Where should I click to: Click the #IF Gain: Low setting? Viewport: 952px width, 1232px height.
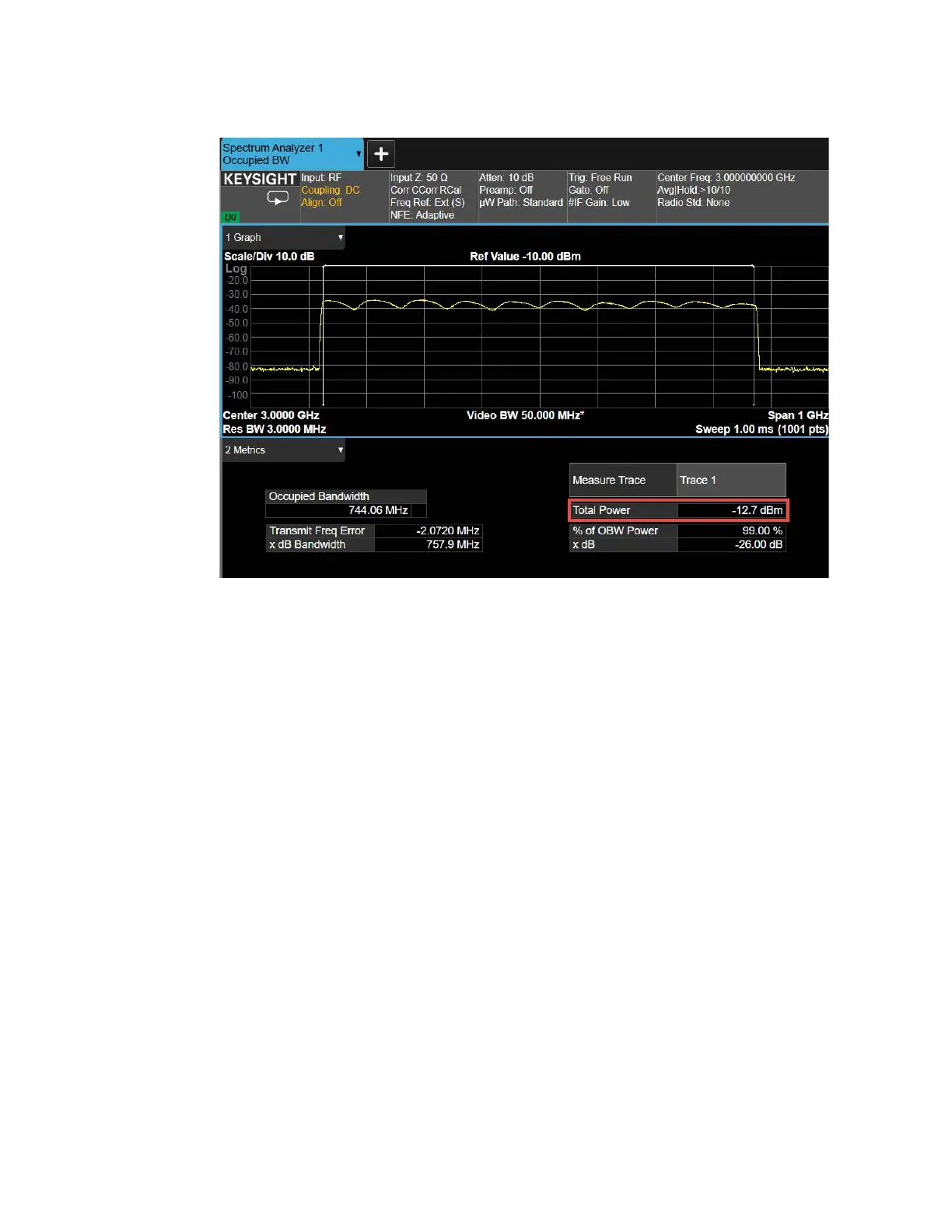tap(599, 202)
